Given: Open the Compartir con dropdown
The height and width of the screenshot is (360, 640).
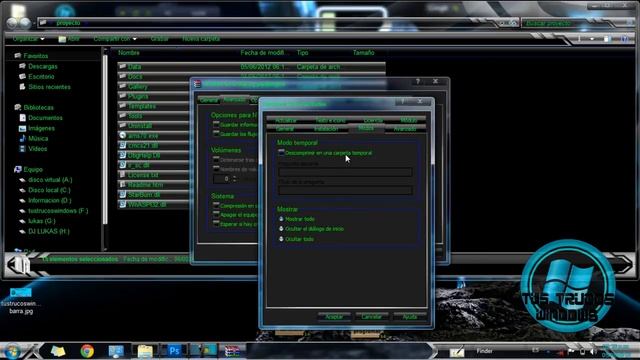Looking at the screenshot, I should coord(115,39).
